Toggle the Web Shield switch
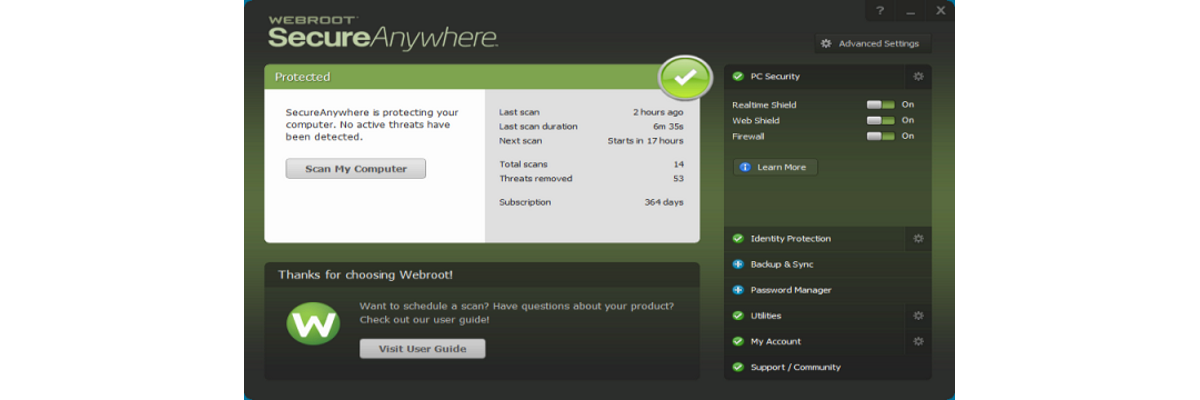1200x400 pixels. point(881,120)
